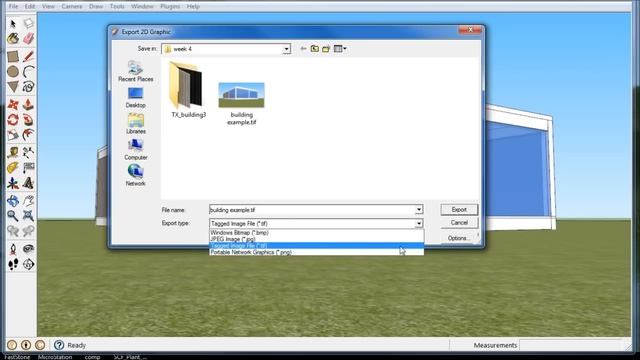Open the View Menu icon dropdown
This screenshot has width=640, height=360.
pyautogui.click(x=340, y=49)
